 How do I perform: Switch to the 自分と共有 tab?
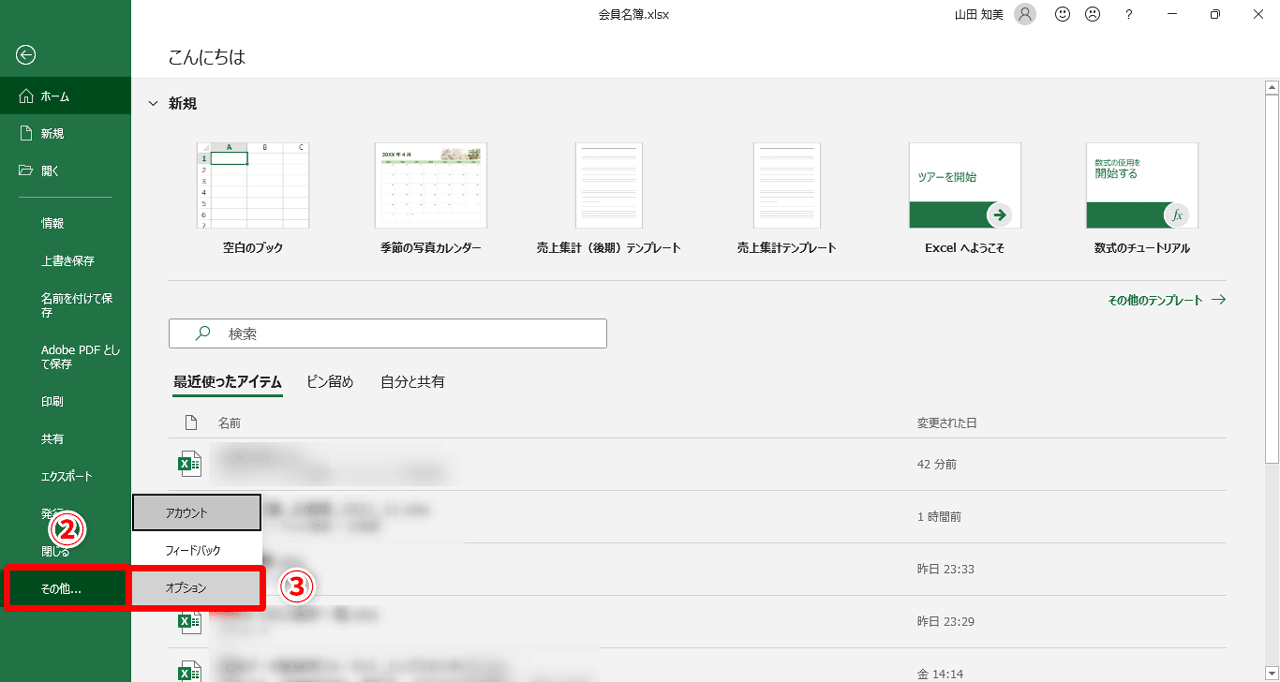tap(412, 381)
